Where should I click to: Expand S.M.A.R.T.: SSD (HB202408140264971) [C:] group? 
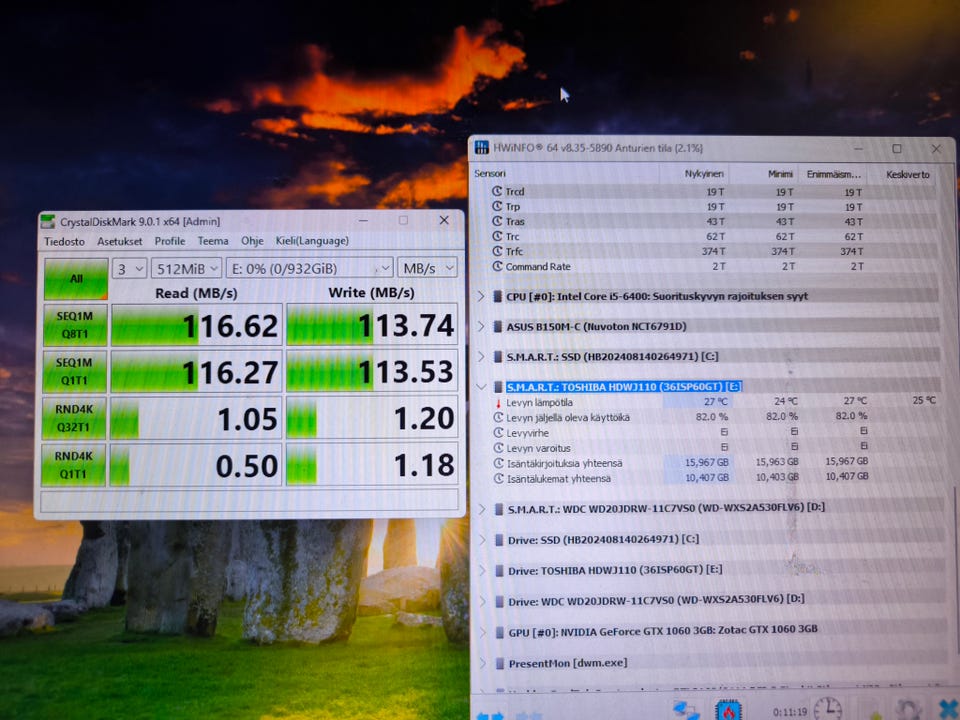pyautogui.click(x=481, y=356)
